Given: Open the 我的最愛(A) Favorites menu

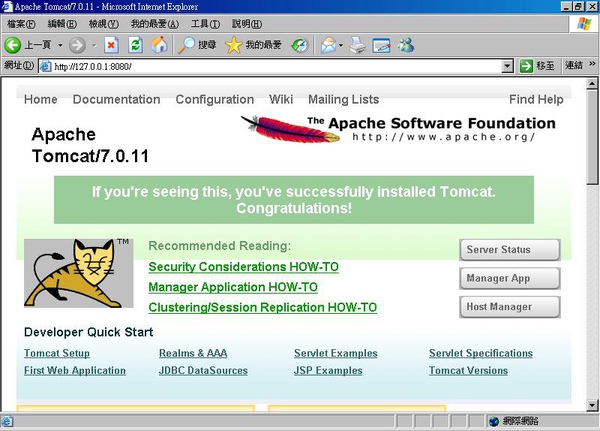Looking at the screenshot, I should click(x=155, y=24).
